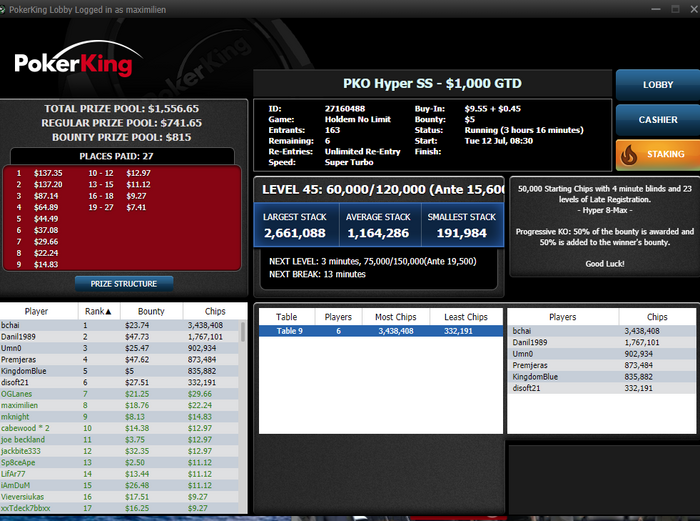Select player iAmDuM
Viewport: 700px width, 521px height.
[x=120, y=485]
